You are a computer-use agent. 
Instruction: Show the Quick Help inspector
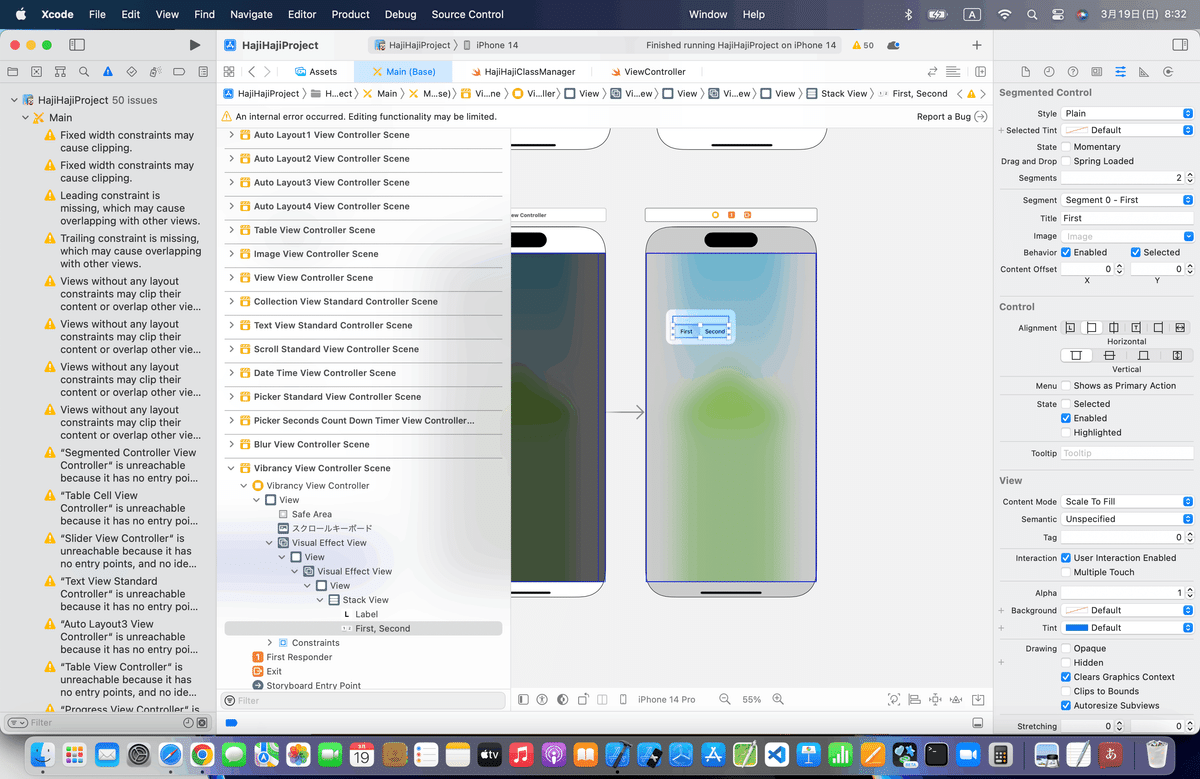click(1073, 72)
